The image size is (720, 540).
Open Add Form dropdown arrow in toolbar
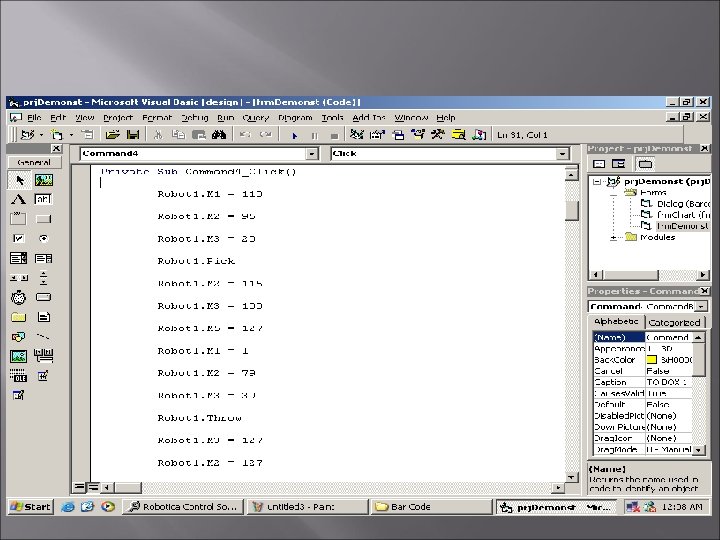point(71,135)
